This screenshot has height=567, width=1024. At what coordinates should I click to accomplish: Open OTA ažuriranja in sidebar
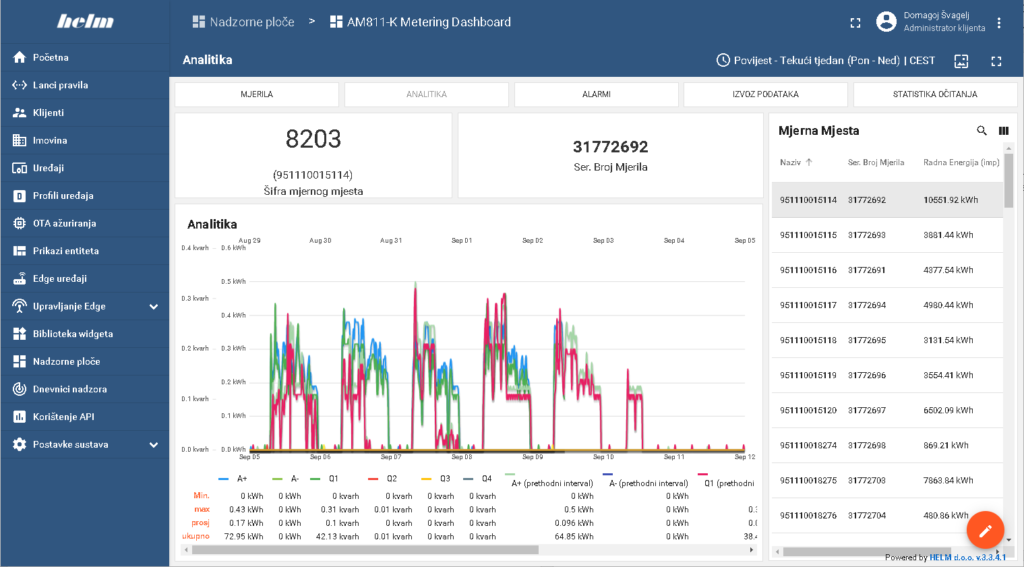(64, 223)
